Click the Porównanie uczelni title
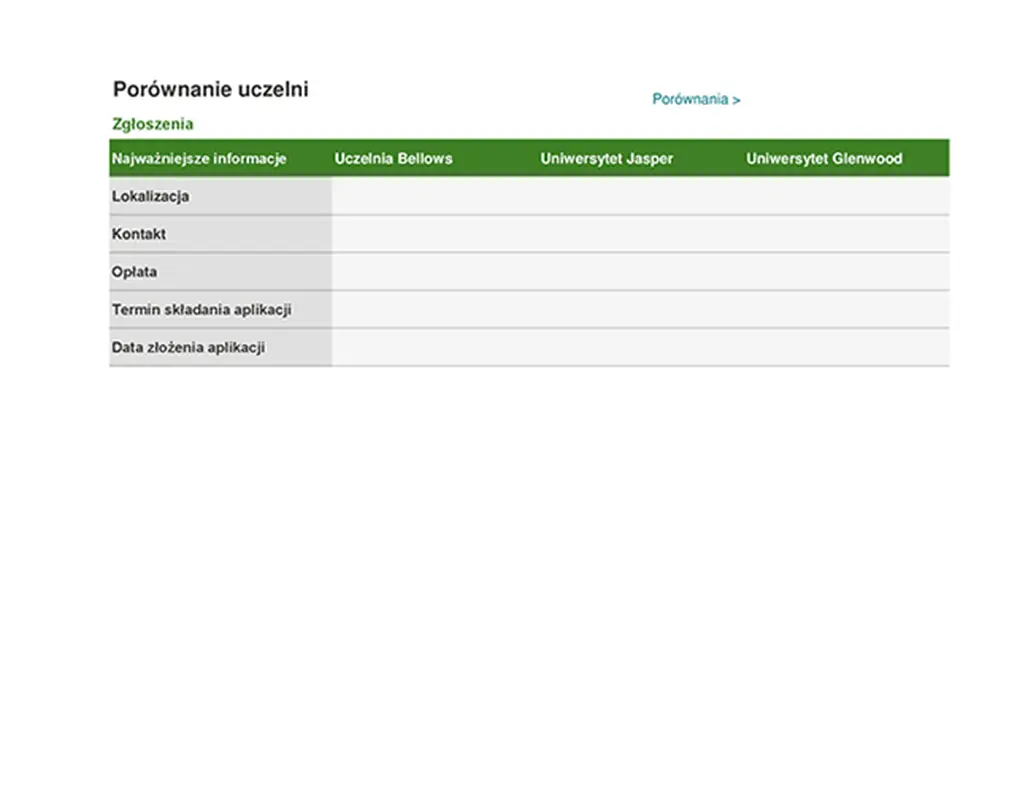The height and width of the screenshot is (800, 1028). tap(210, 90)
